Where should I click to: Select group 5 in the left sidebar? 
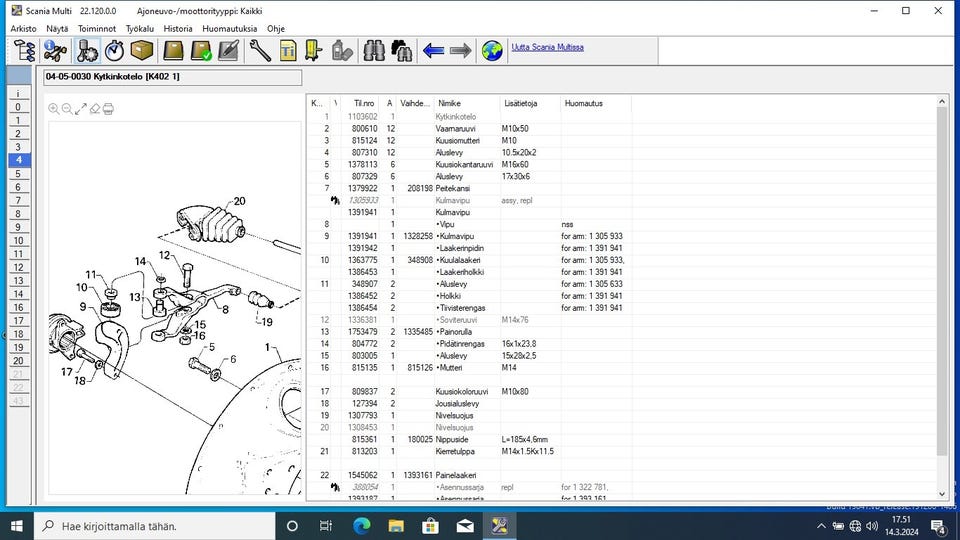[17, 173]
